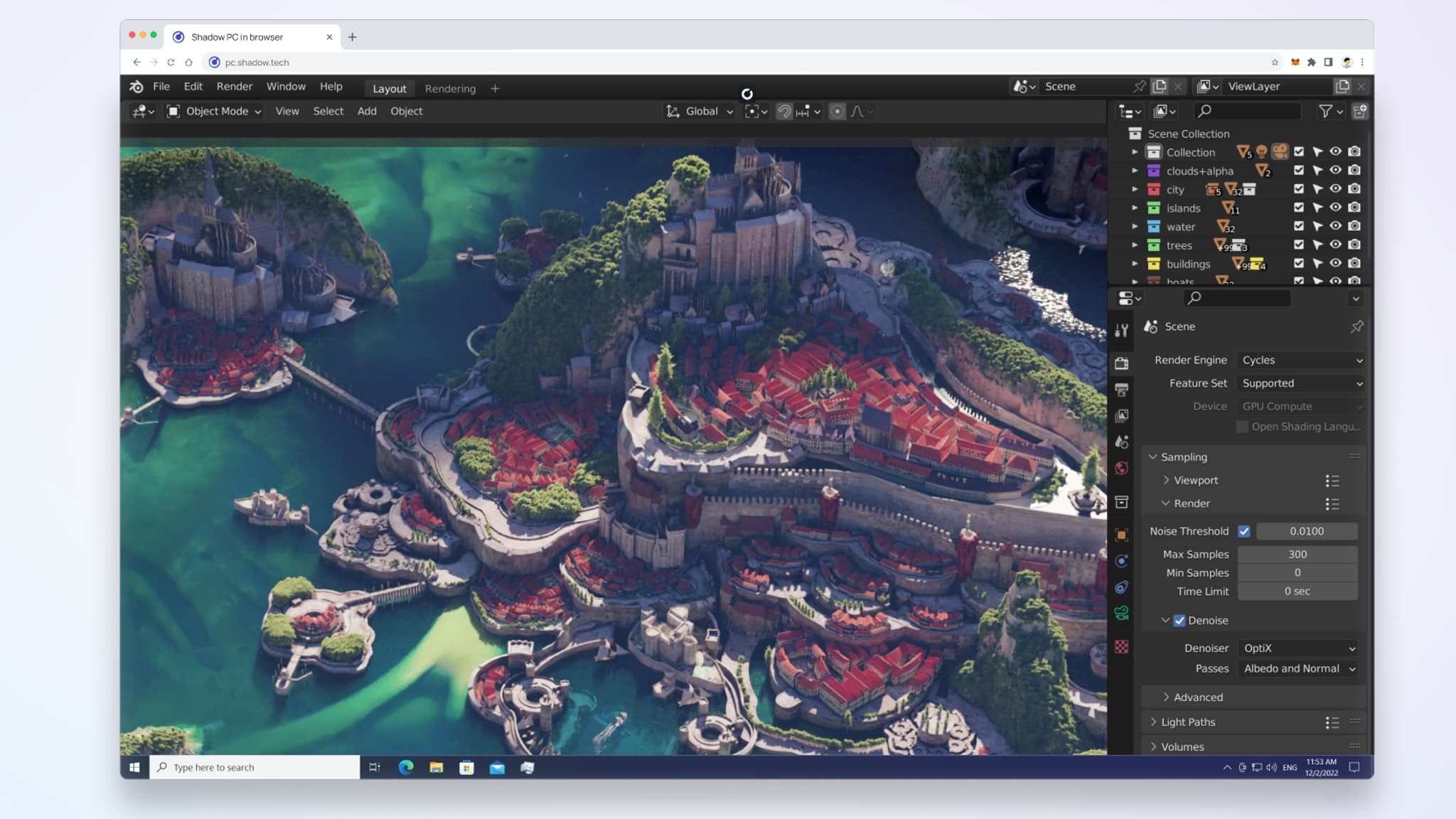This screenshot has width=1456, height=819.
Task: Open the Render menu
Action: pyautogui.click(x=235, y=87)
